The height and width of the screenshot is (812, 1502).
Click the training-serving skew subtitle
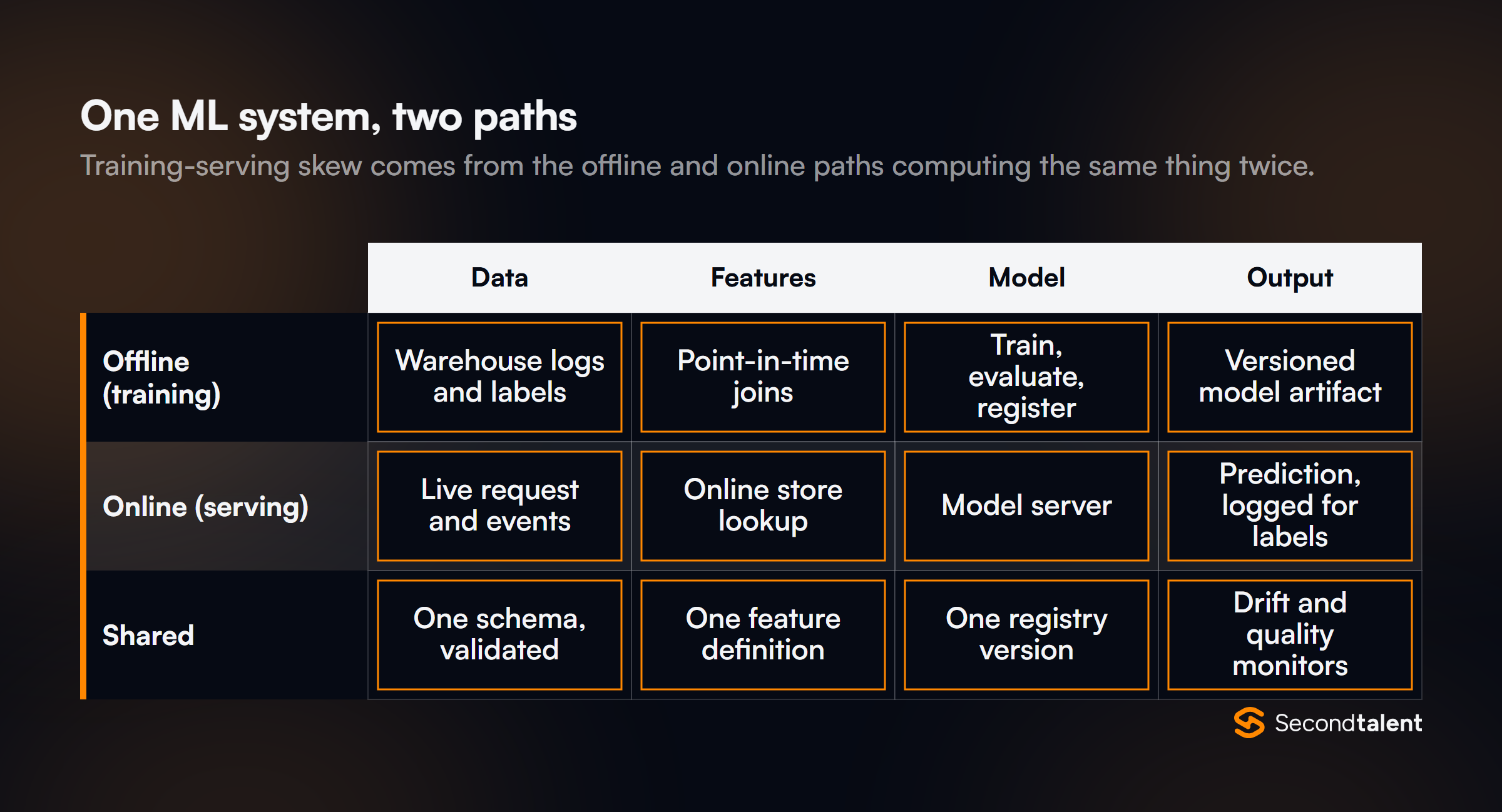coord(697,166)
